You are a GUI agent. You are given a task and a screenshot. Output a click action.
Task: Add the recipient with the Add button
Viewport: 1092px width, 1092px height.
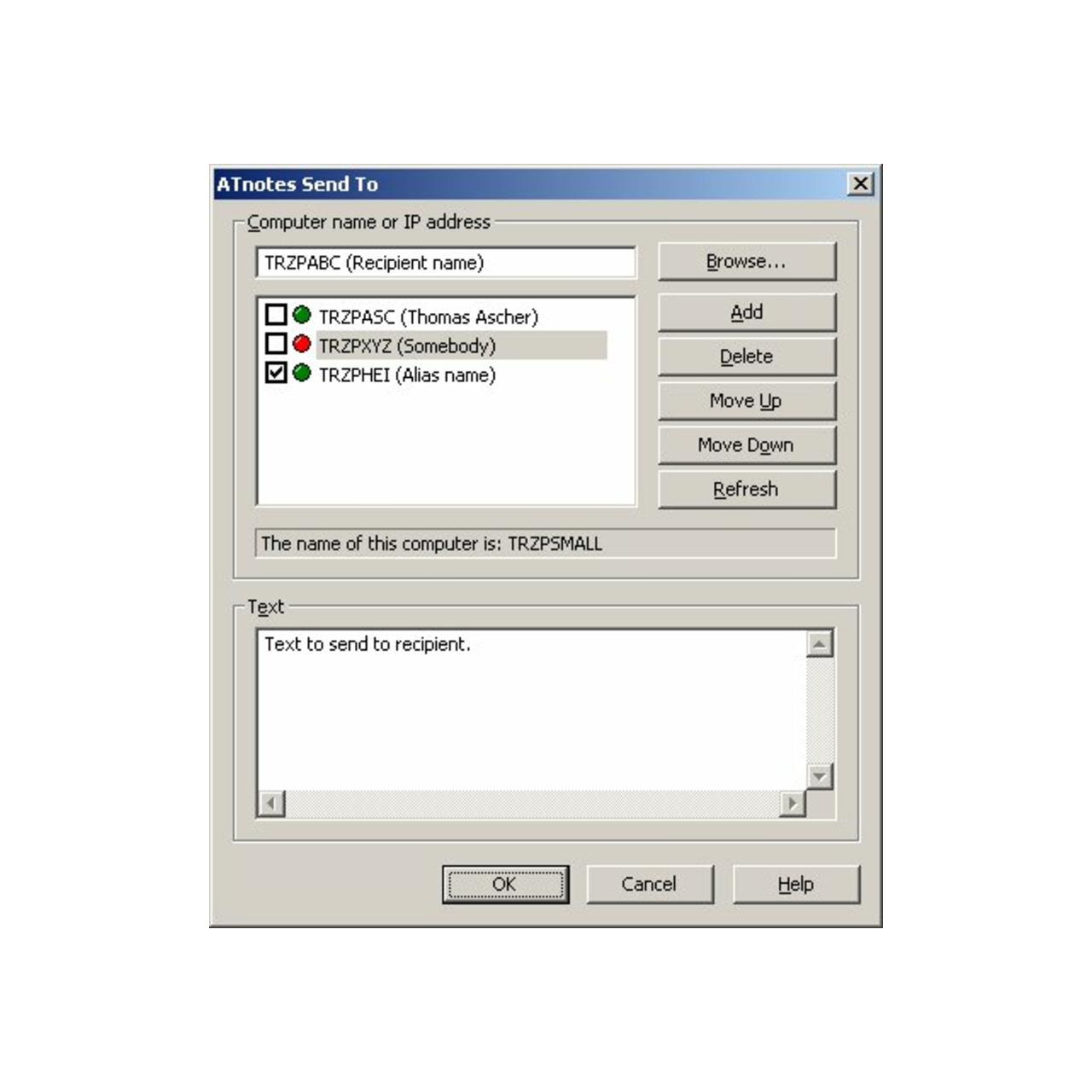[x=746, y=312]
